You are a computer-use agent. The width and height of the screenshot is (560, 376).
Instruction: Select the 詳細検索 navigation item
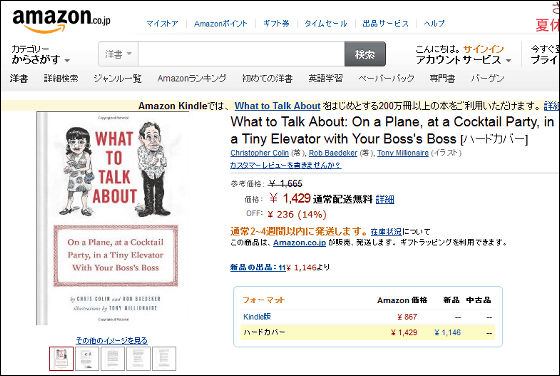[61, 78]
